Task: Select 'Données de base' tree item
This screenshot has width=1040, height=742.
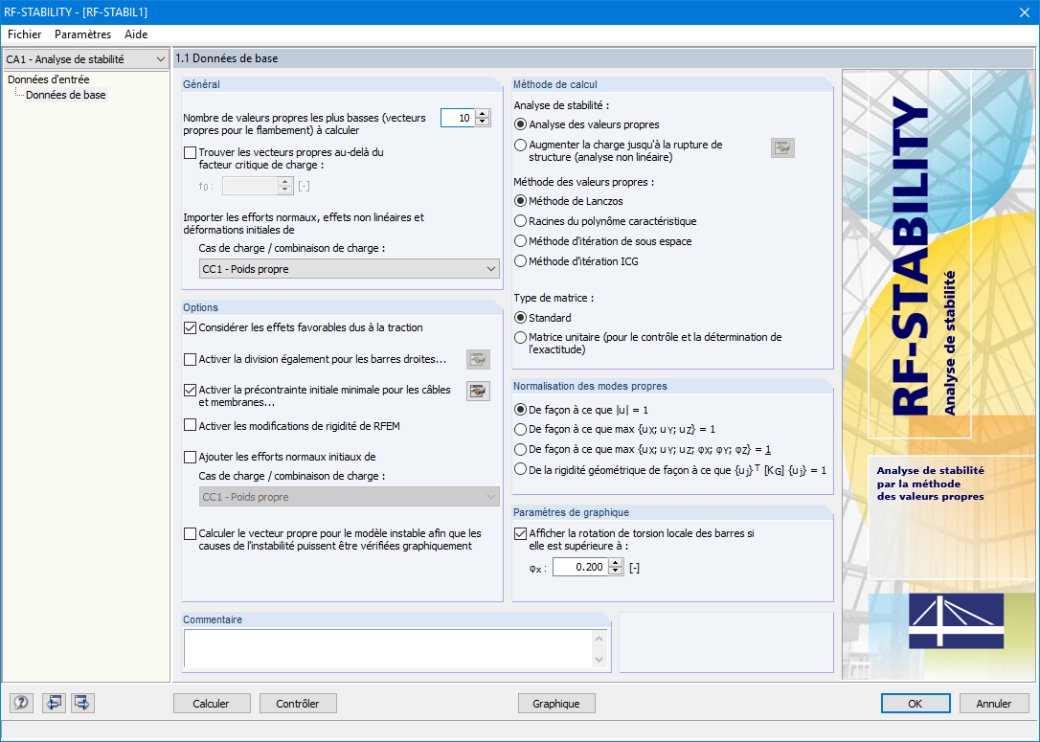Action: point(66,95)
